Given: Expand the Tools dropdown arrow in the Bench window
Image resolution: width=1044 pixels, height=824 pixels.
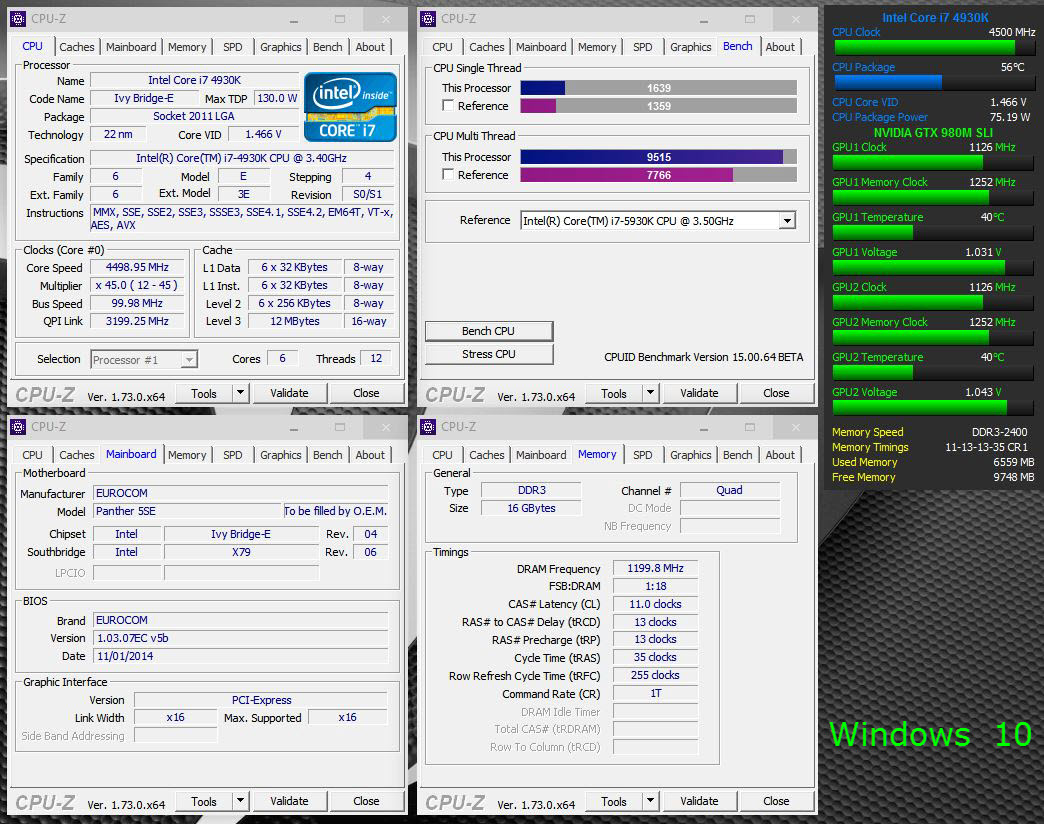Looking at the screenshot, I should coord(651,393).
